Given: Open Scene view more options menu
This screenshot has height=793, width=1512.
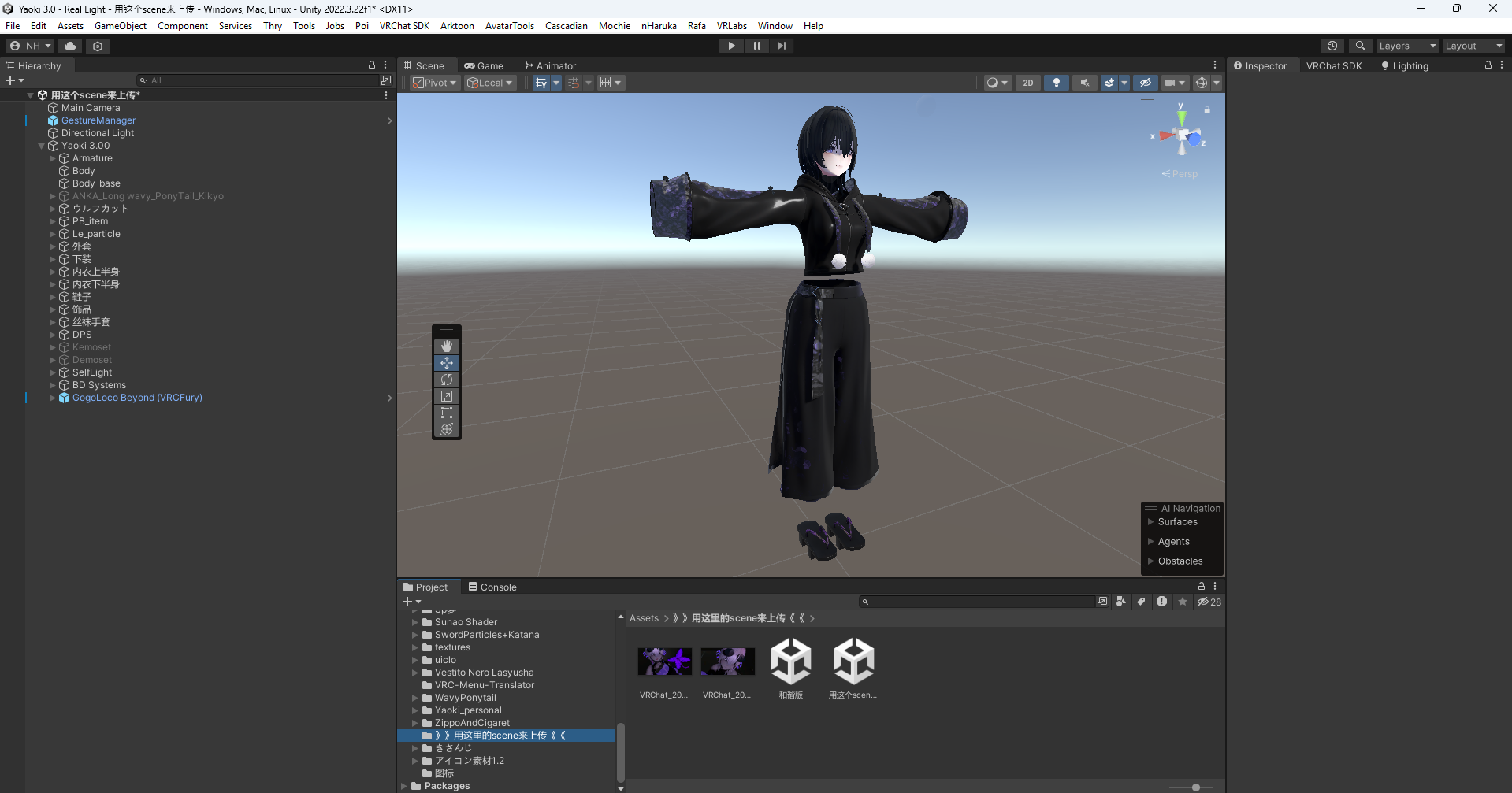Looking at the screenshot, I should (1214, 65).
